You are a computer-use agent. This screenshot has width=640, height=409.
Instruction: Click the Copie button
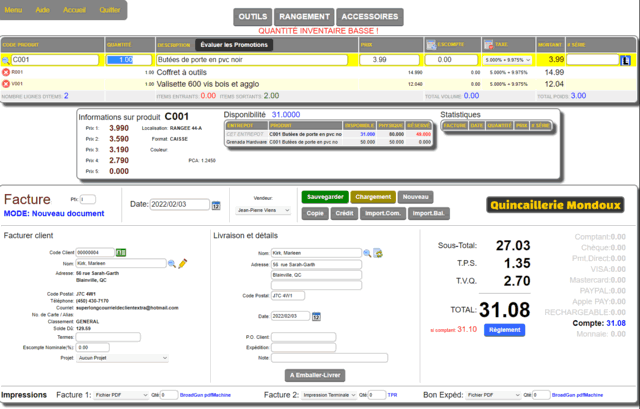click(315, 213)
